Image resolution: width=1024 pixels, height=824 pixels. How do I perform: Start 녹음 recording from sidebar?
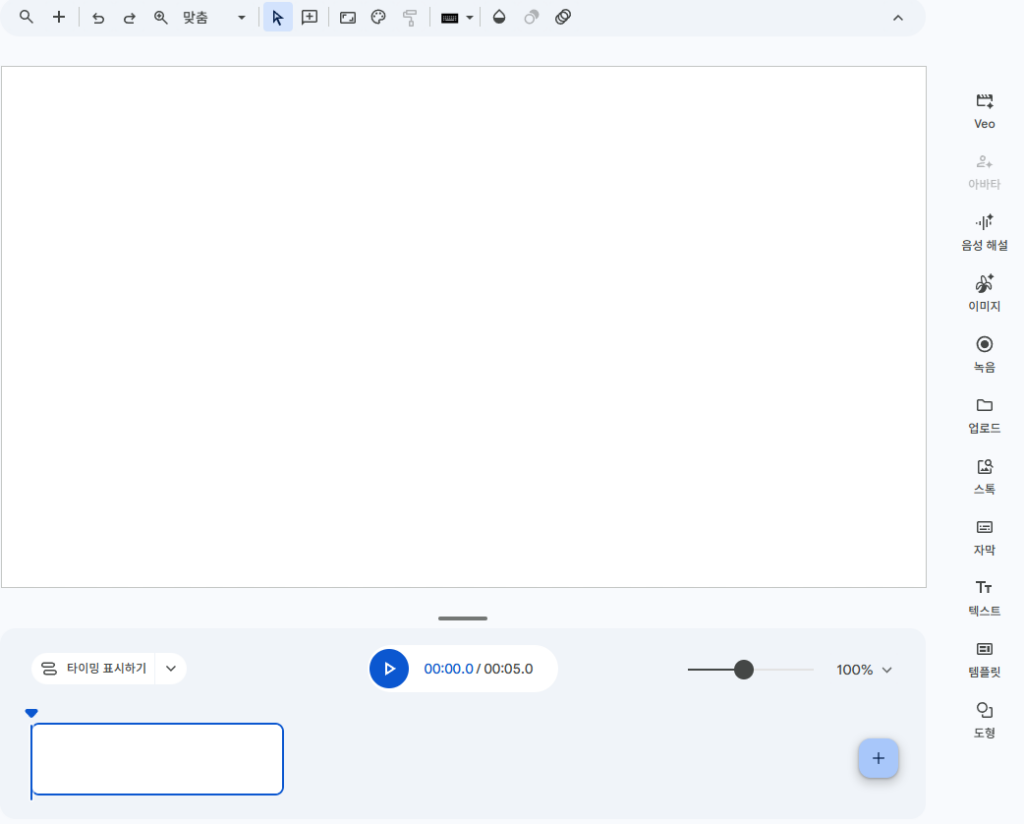(x=984, y=355)
